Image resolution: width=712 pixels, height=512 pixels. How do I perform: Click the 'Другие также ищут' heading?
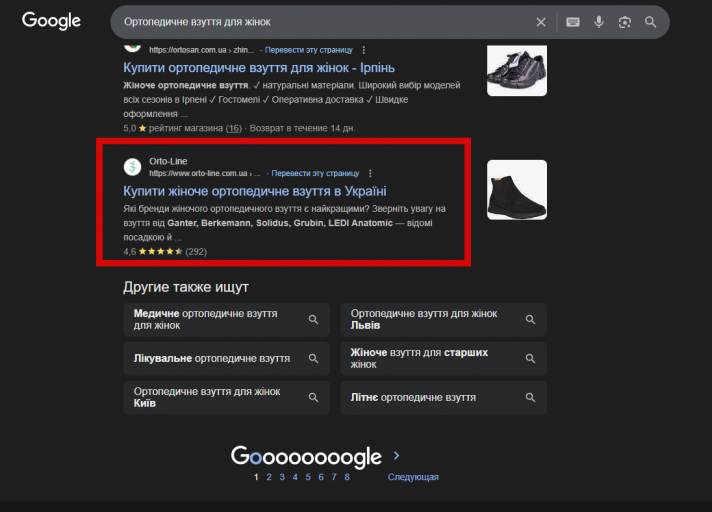coord(186,287)
